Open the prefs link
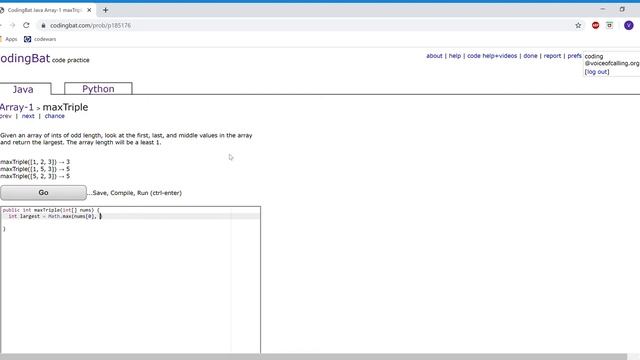Viewport: 640px width, 360px height. (574, 56)
